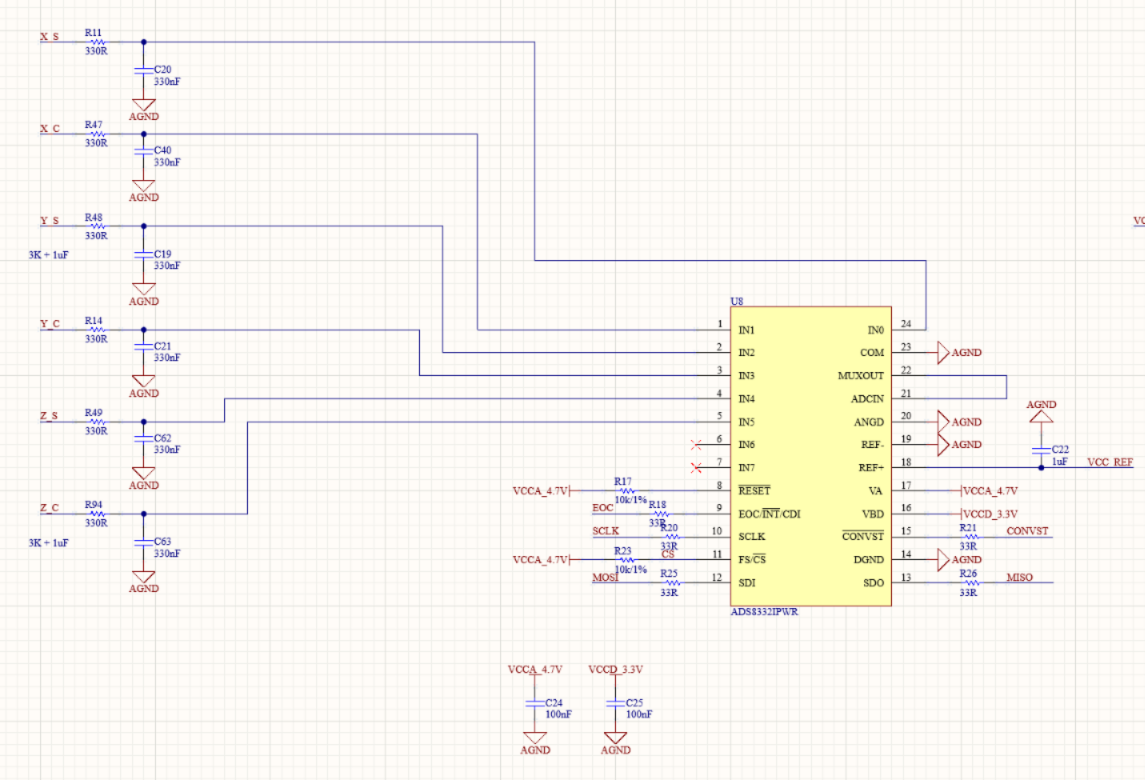The height and width of the screenshot is (780, 1145).
Task: Click the U8 designator text
Action: click(x=737, y=301)
